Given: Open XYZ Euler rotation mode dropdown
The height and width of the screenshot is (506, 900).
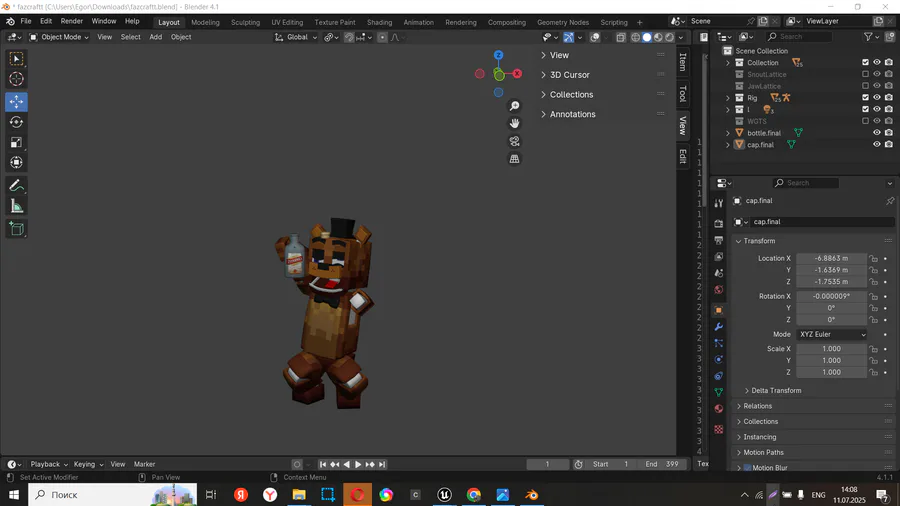Looking at the screenshot, I should tap(832, 334).
